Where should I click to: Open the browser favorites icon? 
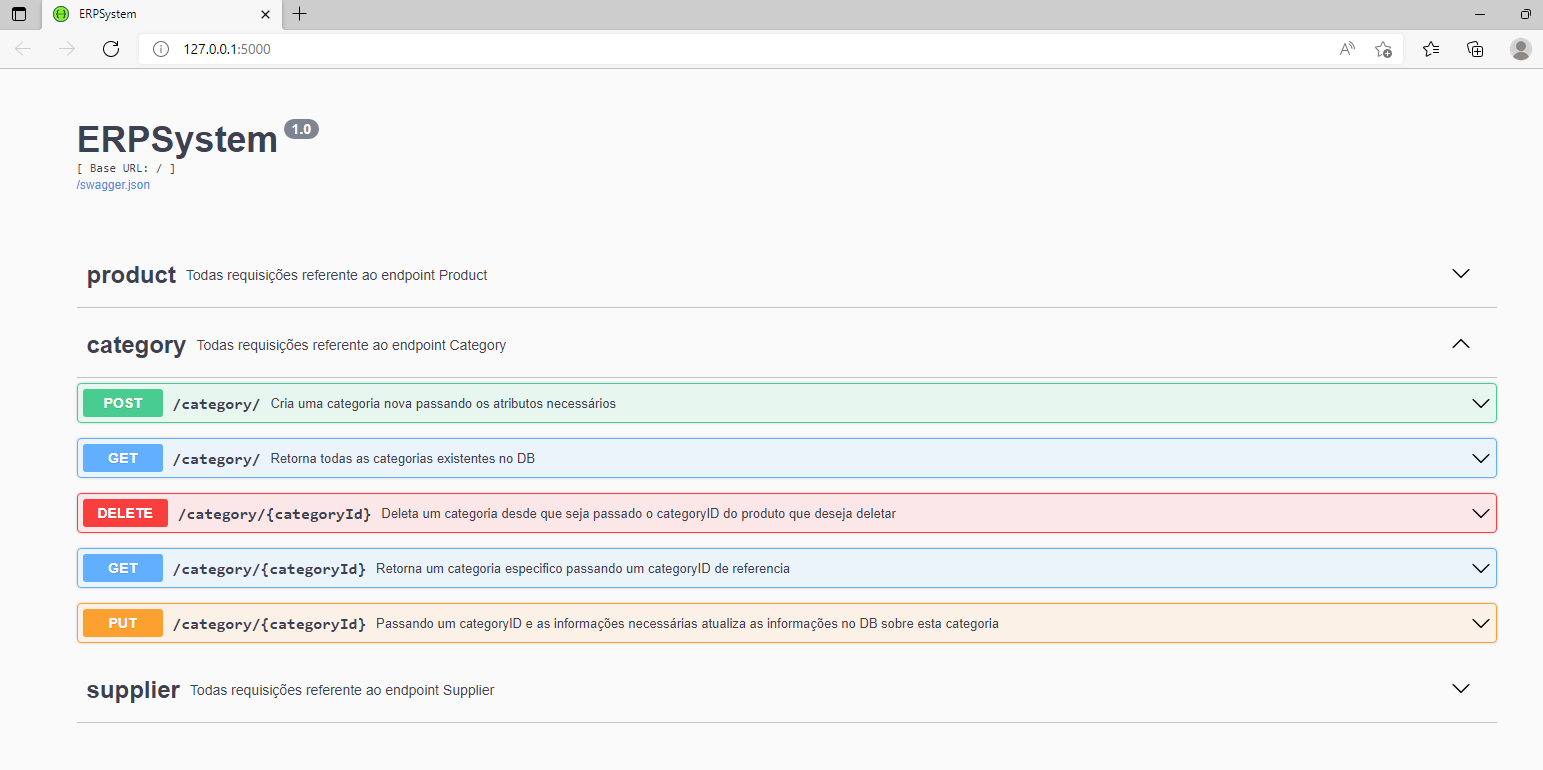[1430, 48]
